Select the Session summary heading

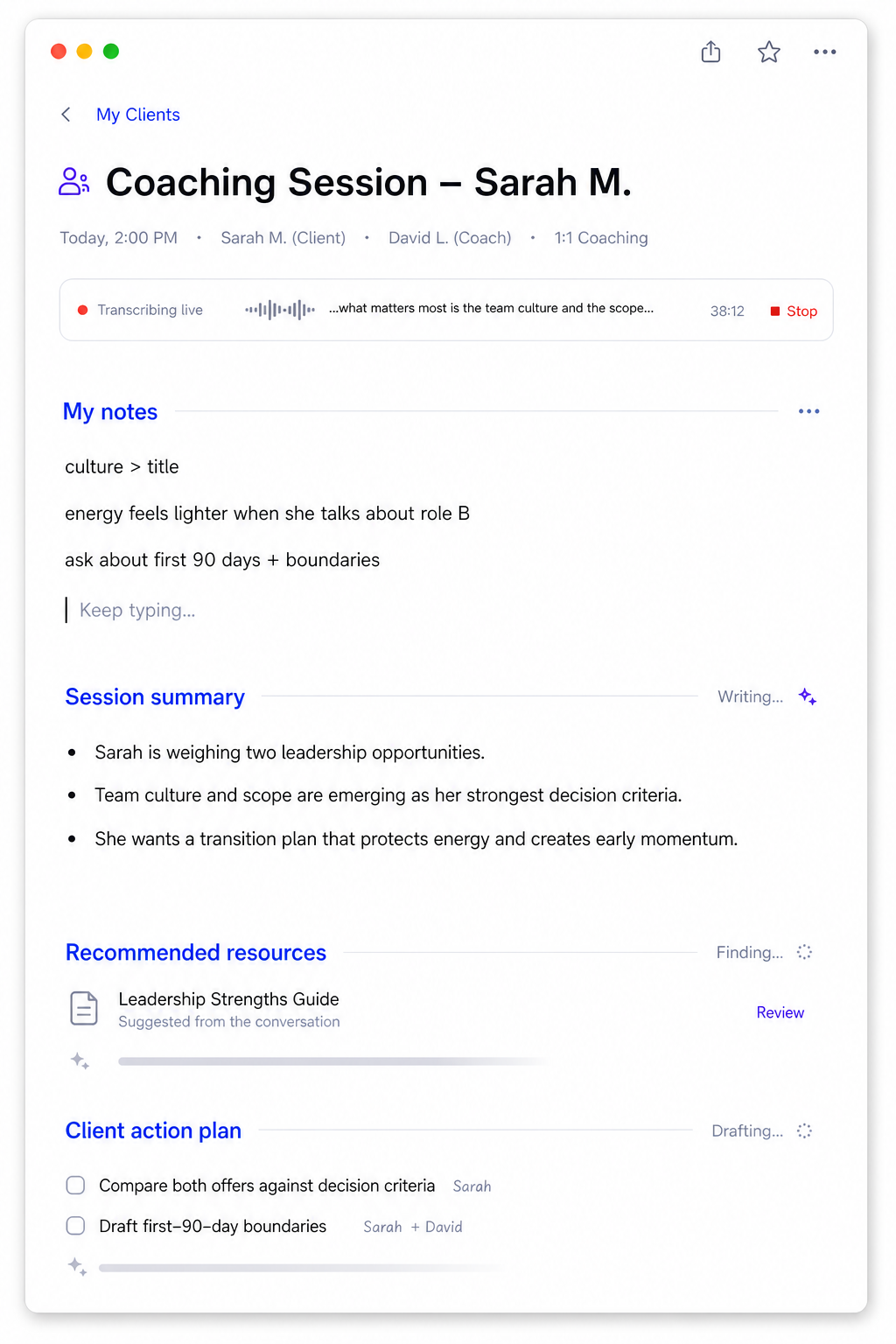click(155, 696)
